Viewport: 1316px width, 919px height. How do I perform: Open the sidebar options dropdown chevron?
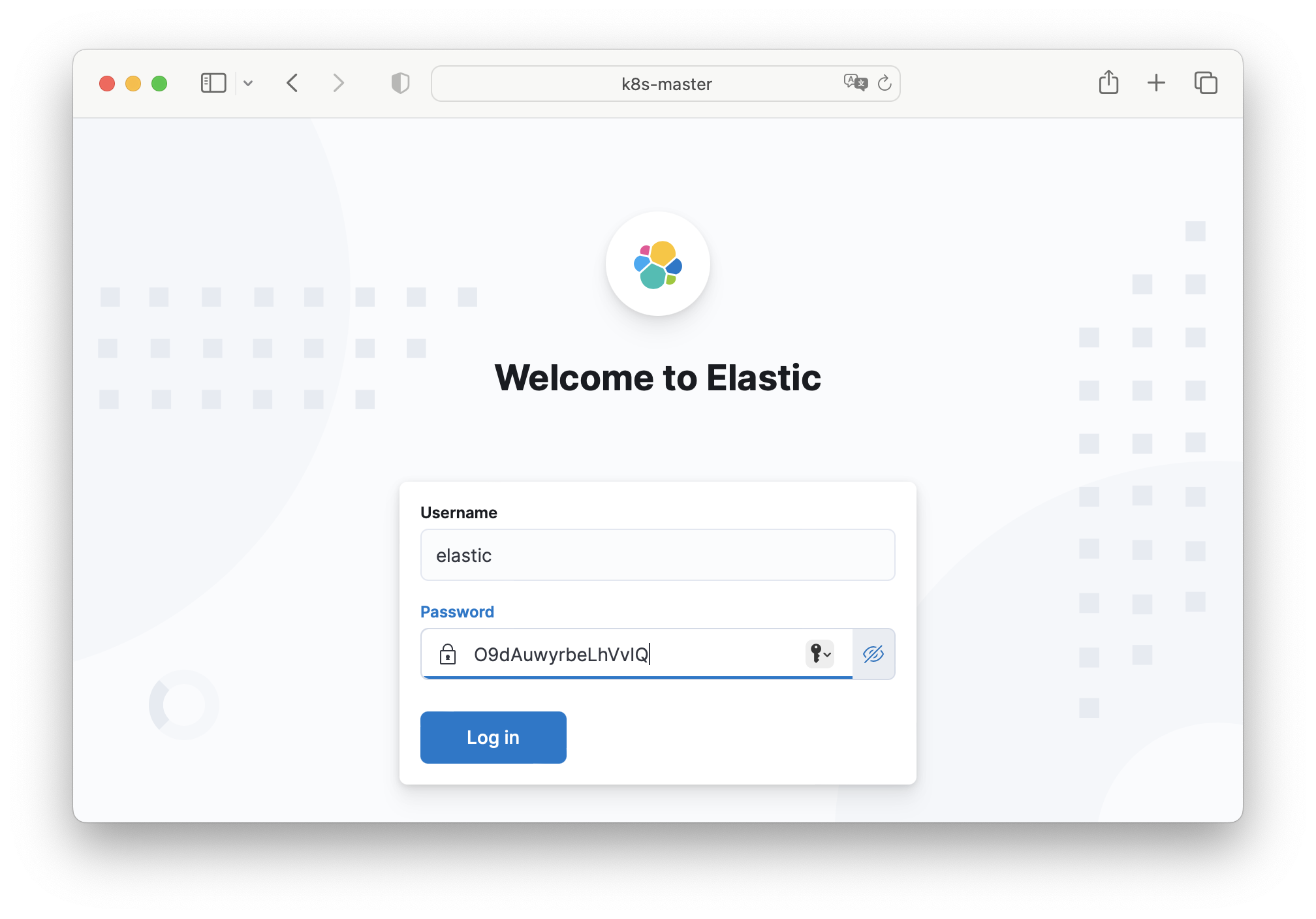(248, 84)
